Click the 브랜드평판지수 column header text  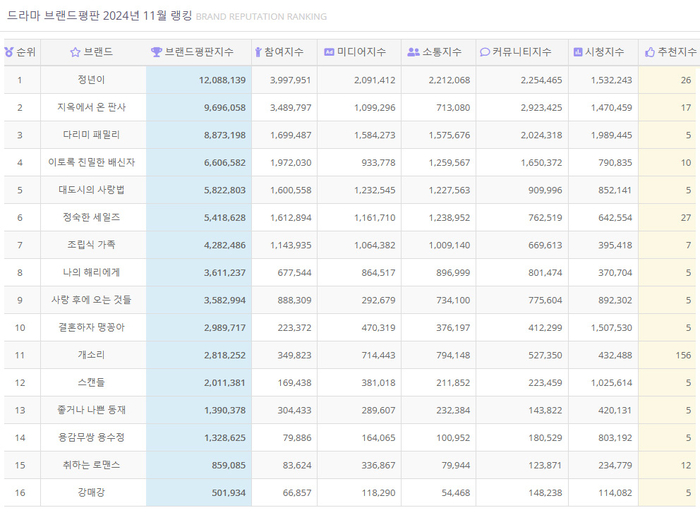[199, 52]
